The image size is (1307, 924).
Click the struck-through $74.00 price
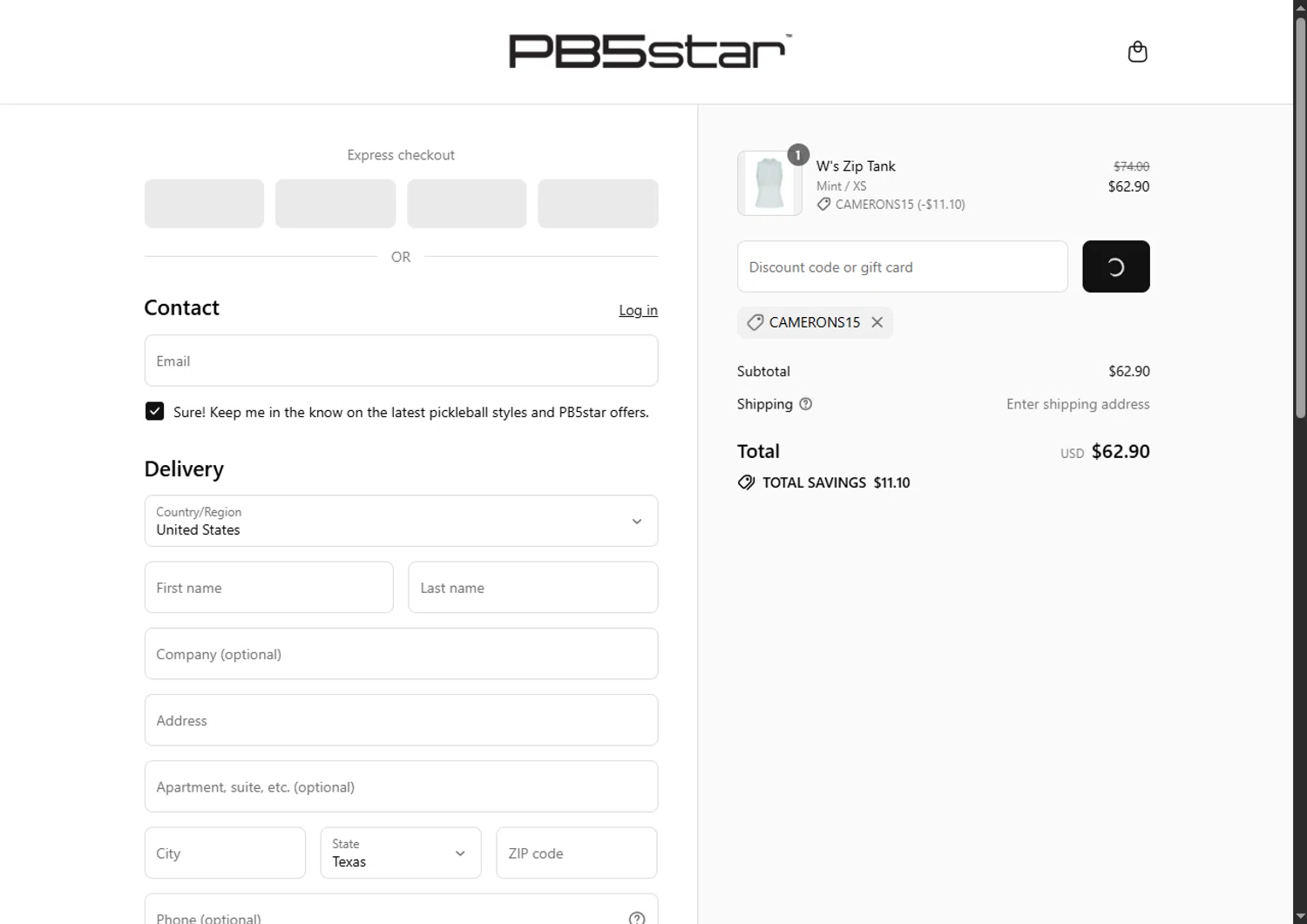point(1131,166)
